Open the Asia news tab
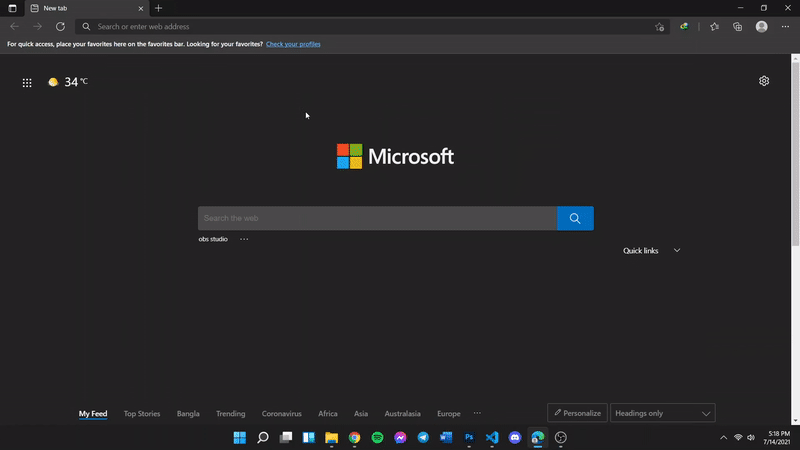This screenshot has height=450, width=800. (x=361, y=413)
